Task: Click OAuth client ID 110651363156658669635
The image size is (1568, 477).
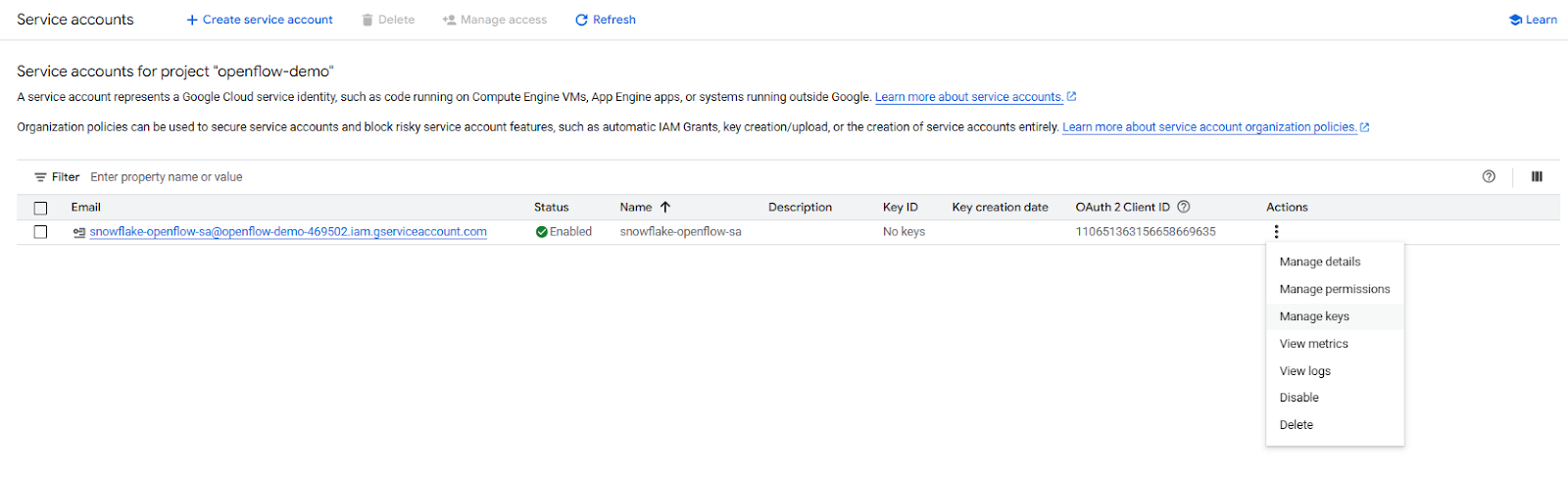Action: pos(1146,232)
